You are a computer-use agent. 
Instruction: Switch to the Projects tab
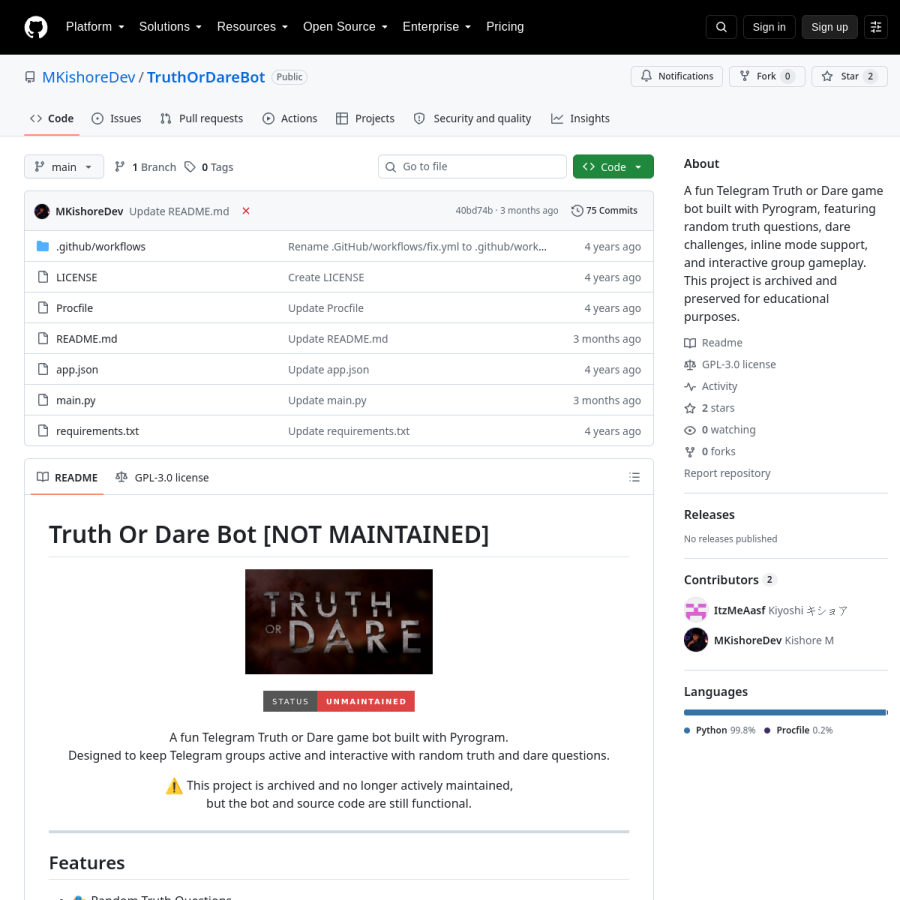[x=365, y=118]
